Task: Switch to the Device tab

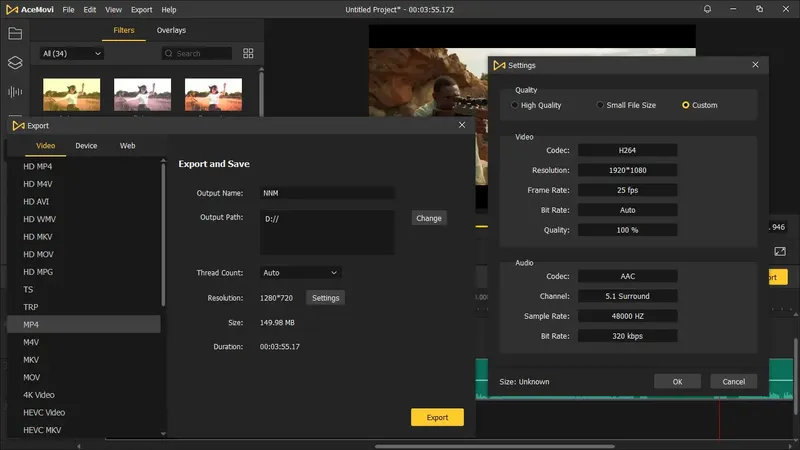Action: (86, 146)
